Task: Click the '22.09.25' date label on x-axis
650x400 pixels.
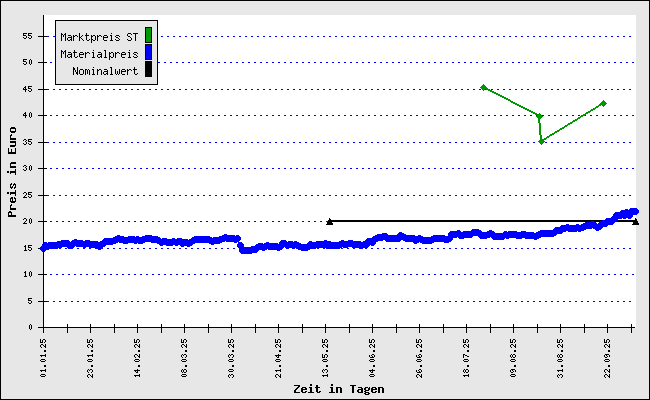Action: tap(607, 355)
